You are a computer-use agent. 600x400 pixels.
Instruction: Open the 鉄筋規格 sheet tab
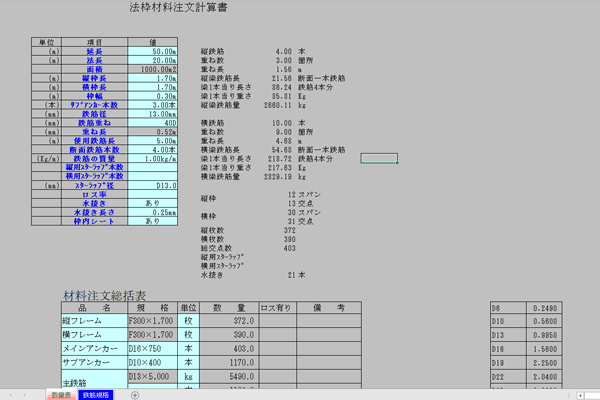pyautogui.click(x=96, y=395)
